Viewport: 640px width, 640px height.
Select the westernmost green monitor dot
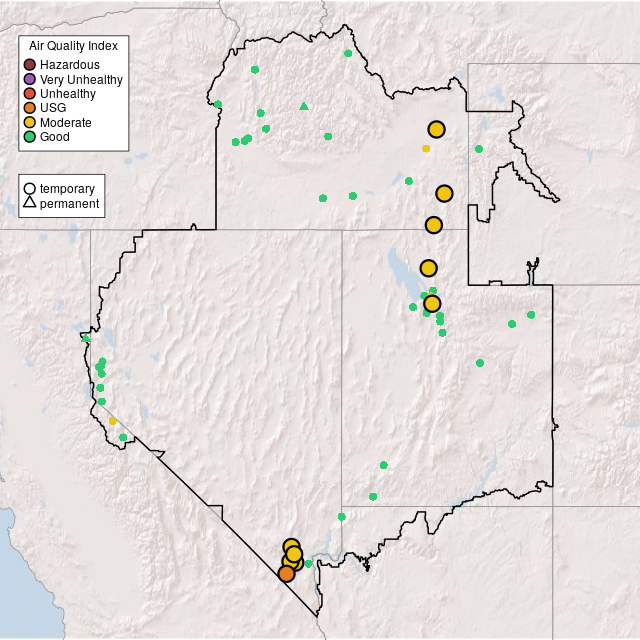85,338
